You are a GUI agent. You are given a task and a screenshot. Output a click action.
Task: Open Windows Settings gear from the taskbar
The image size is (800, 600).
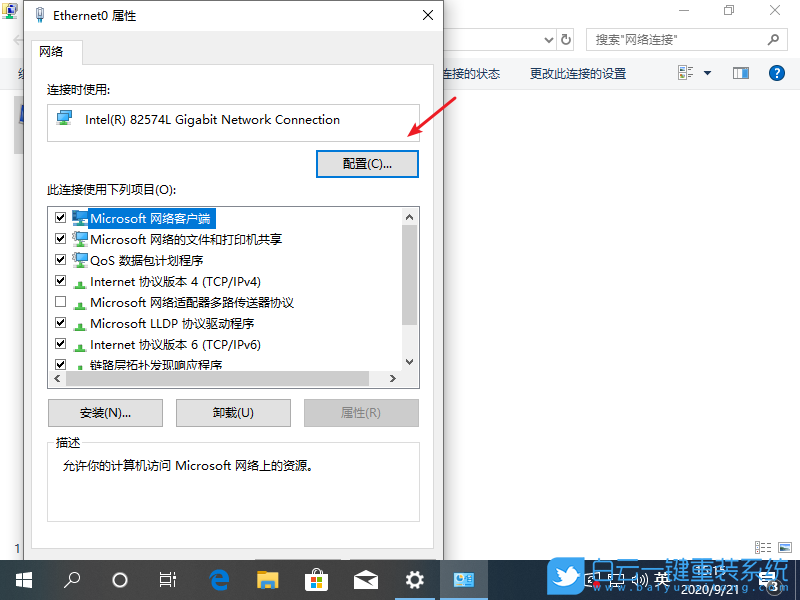415,578
